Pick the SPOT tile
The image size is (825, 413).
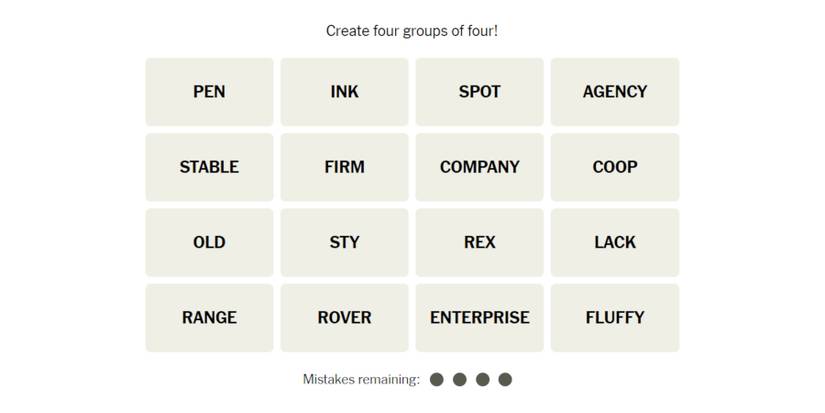tap(479, 92)
